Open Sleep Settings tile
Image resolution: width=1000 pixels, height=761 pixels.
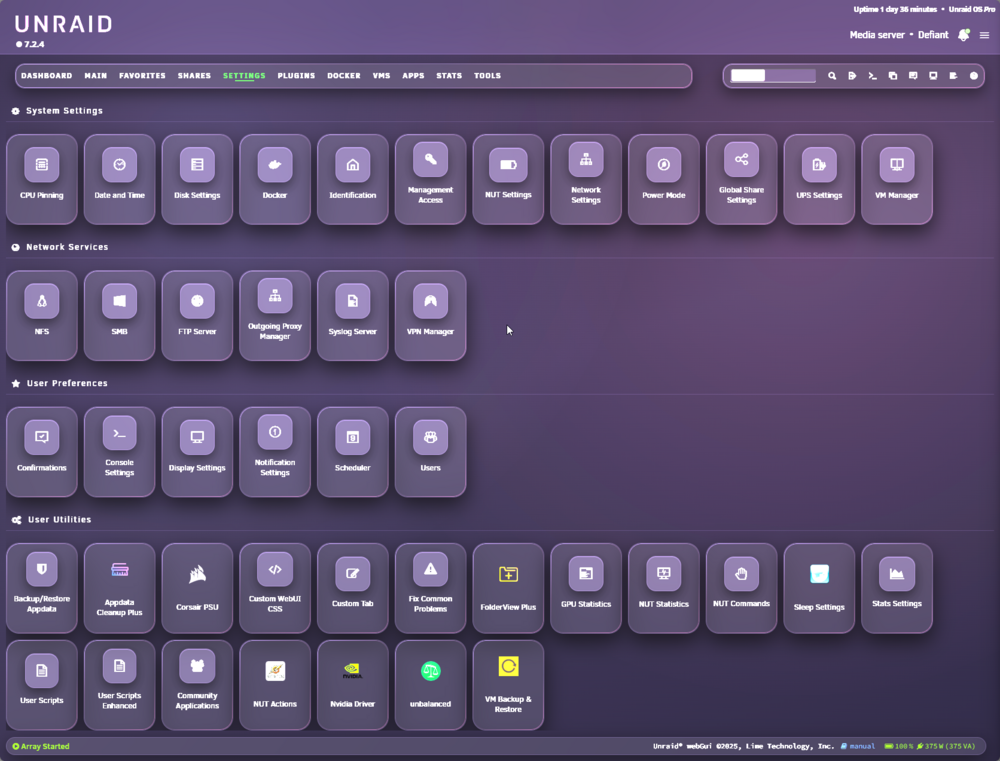pyautogui.click(x=820, y=588)
